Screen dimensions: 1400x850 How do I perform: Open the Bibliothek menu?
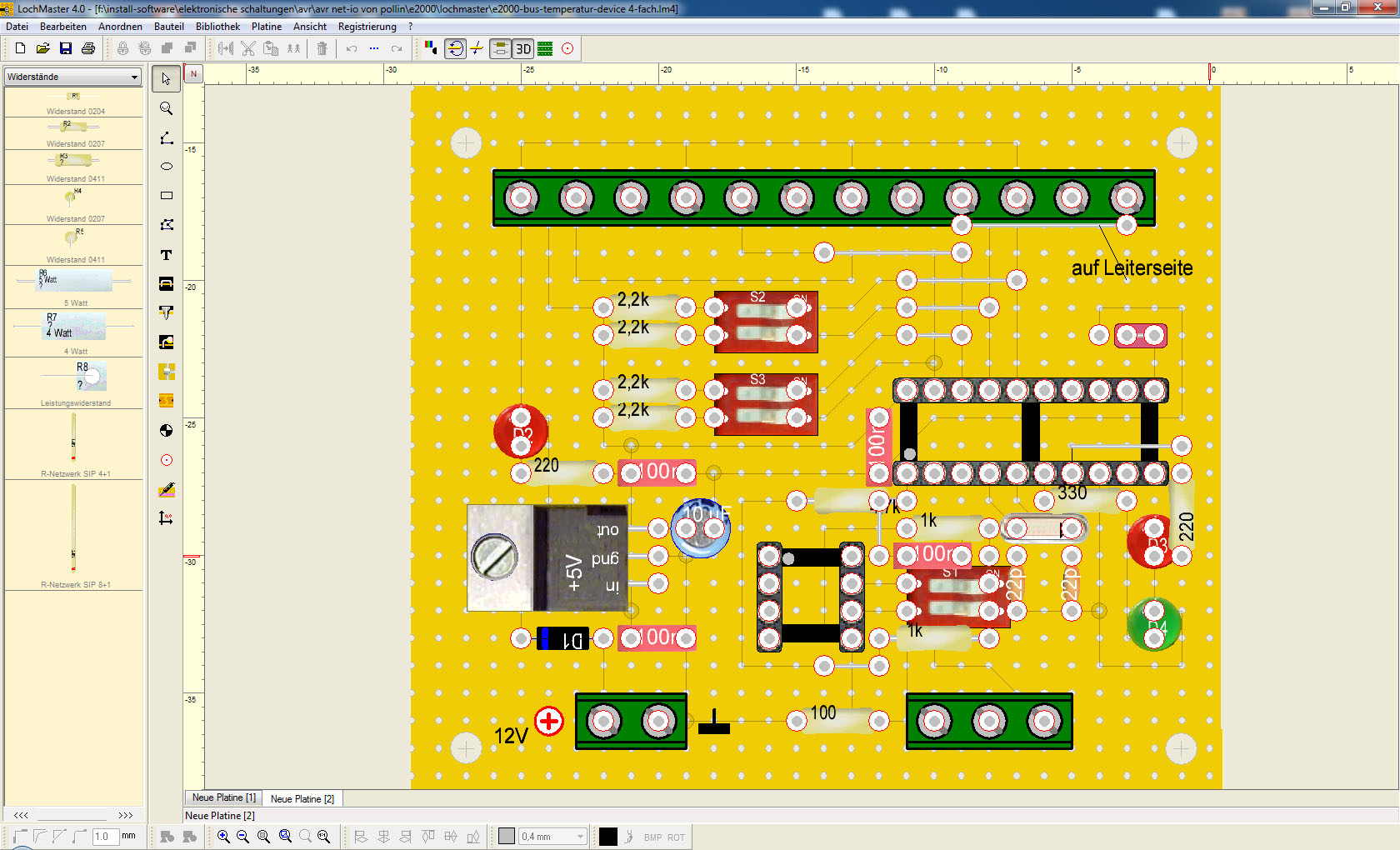point(217,27)
